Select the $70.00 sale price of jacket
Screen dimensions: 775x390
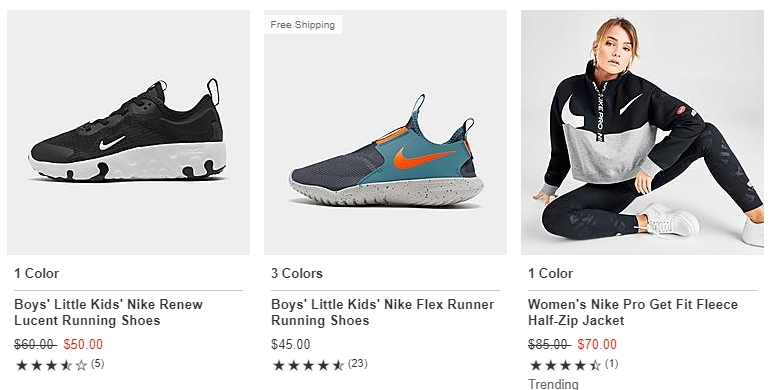597,344
